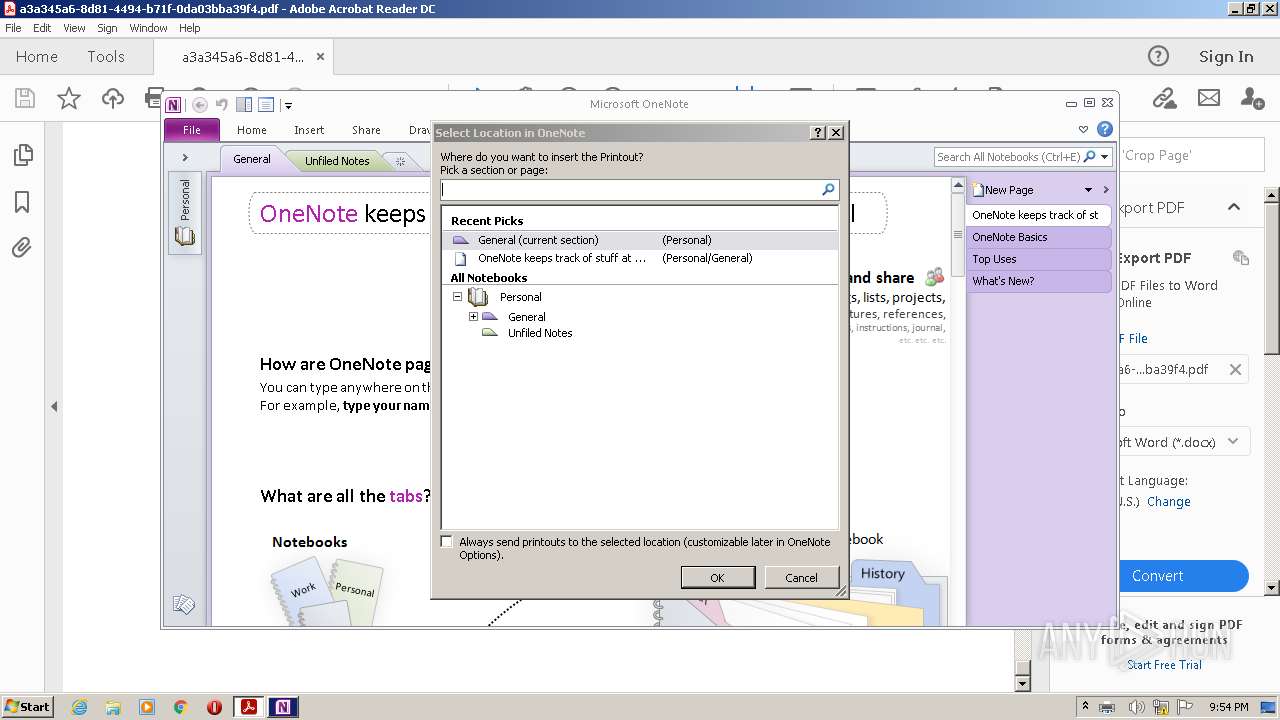
Task: Open the Top Uses page tab
Action: pyautogui.click(x=1039, y=259)
